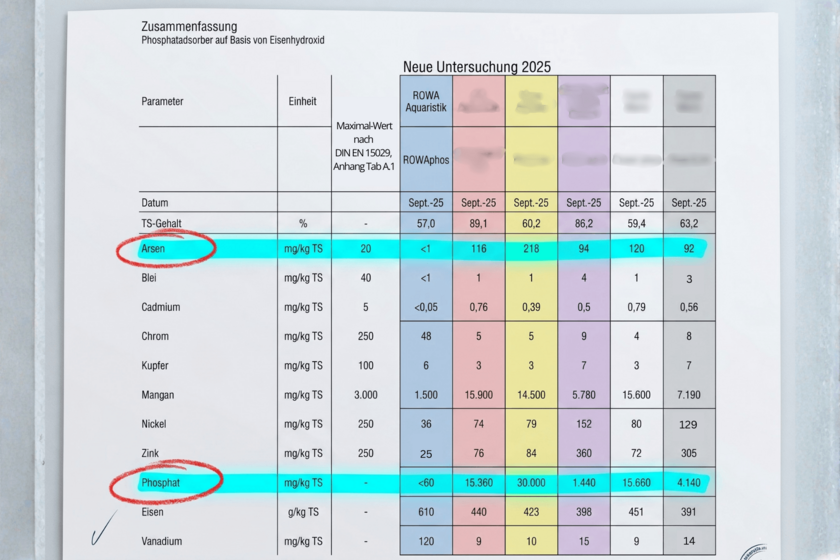Click the Maximal-Wert nach DIN EN 15029 header
Viewport: 840px width, 560px height.
coord(364,146)
